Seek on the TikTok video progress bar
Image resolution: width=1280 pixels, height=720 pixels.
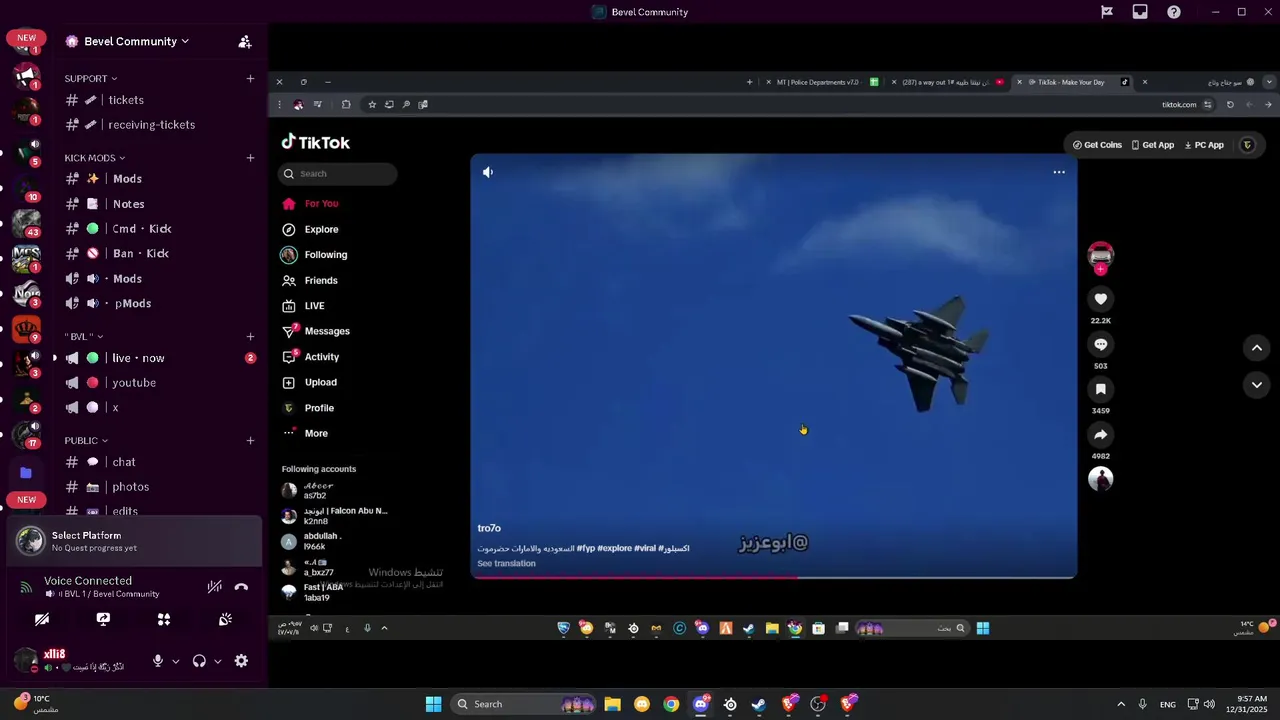(774, 577)
